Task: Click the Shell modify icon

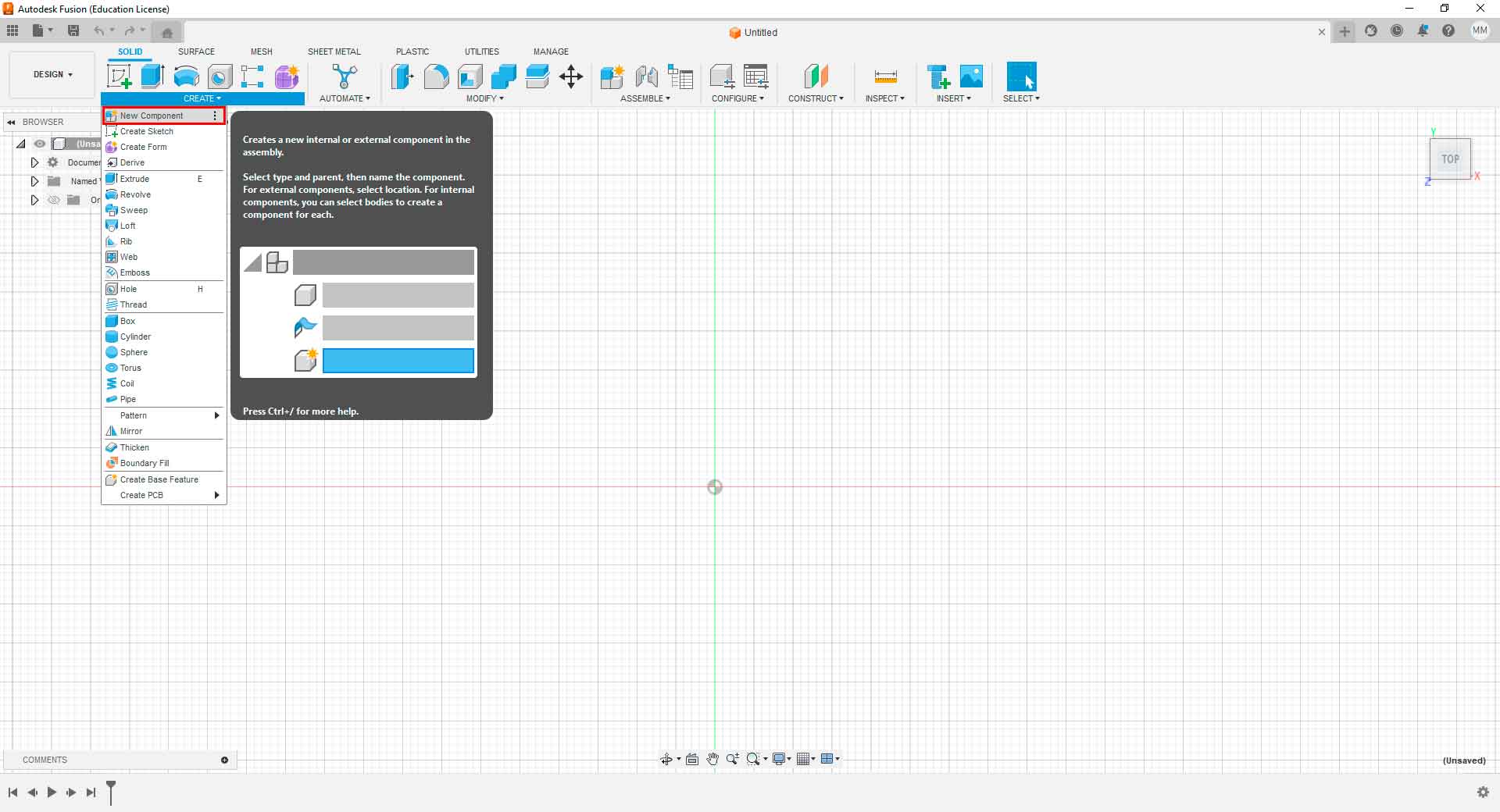Action: click(x=470, y=77)
